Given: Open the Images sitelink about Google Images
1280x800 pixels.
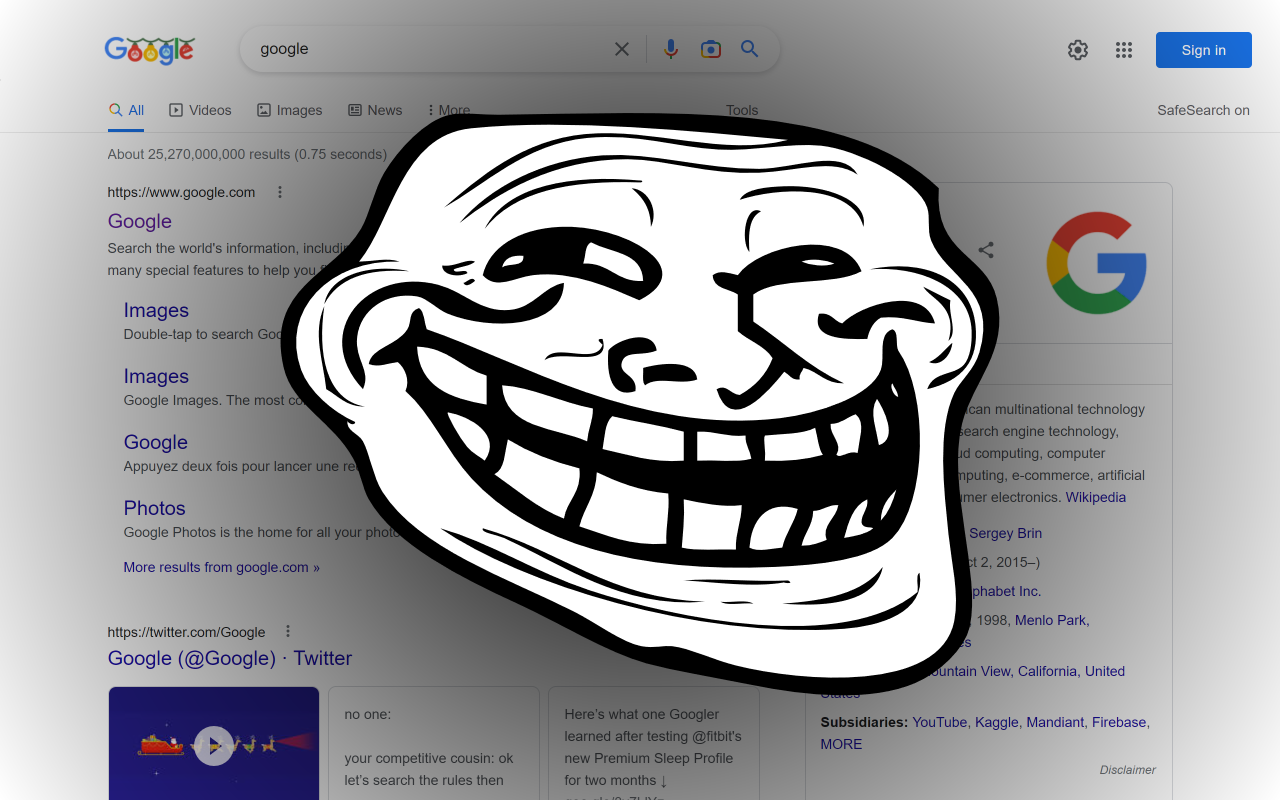Looking at the screenshot, I should point(156,376).
